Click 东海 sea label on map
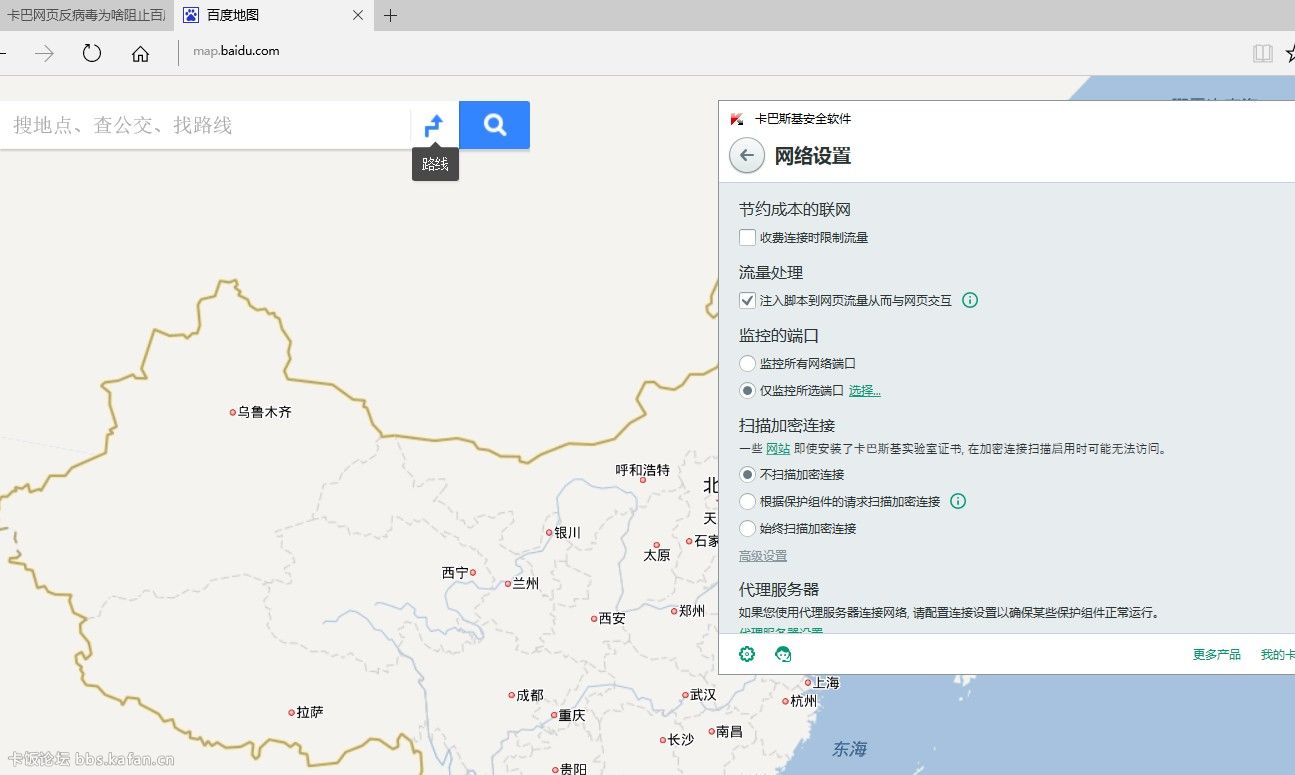Image resolution: width=1295 pixels, height=775 pixels. pos(850,749)
